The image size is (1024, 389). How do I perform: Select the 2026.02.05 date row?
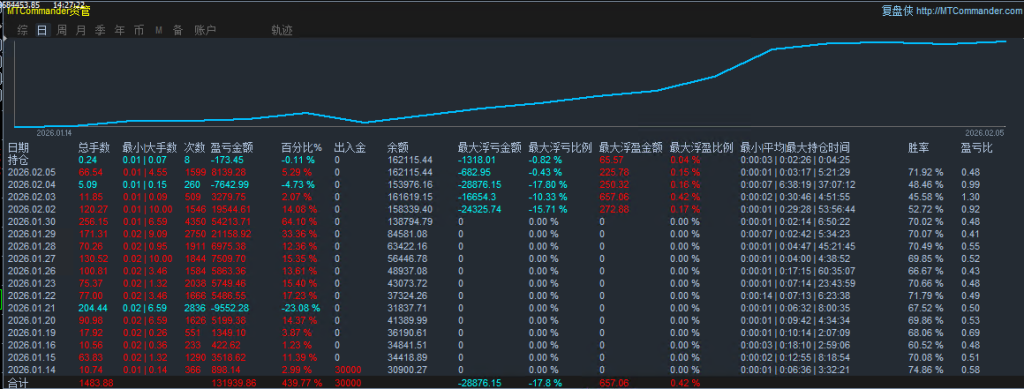click(x=31, y=172)
